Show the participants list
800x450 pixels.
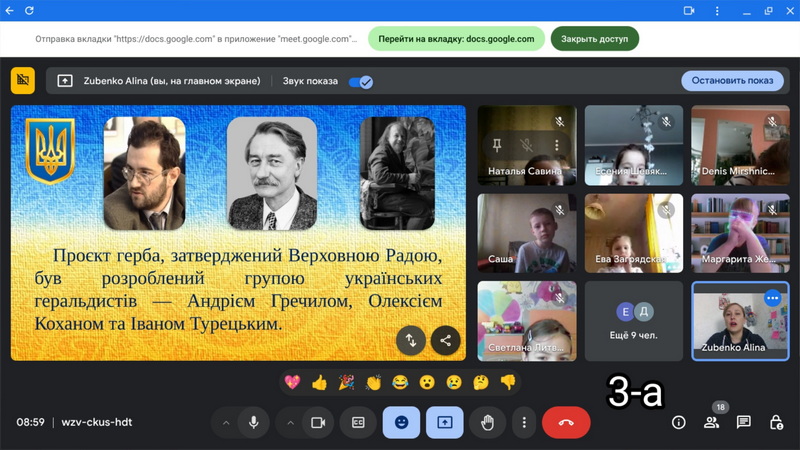[x=711, y=423]
